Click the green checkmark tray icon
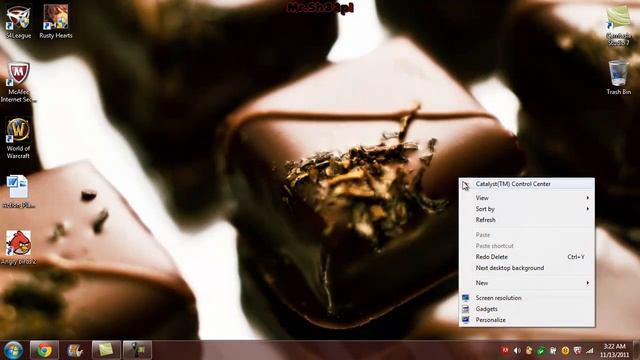 coord(541,350)
